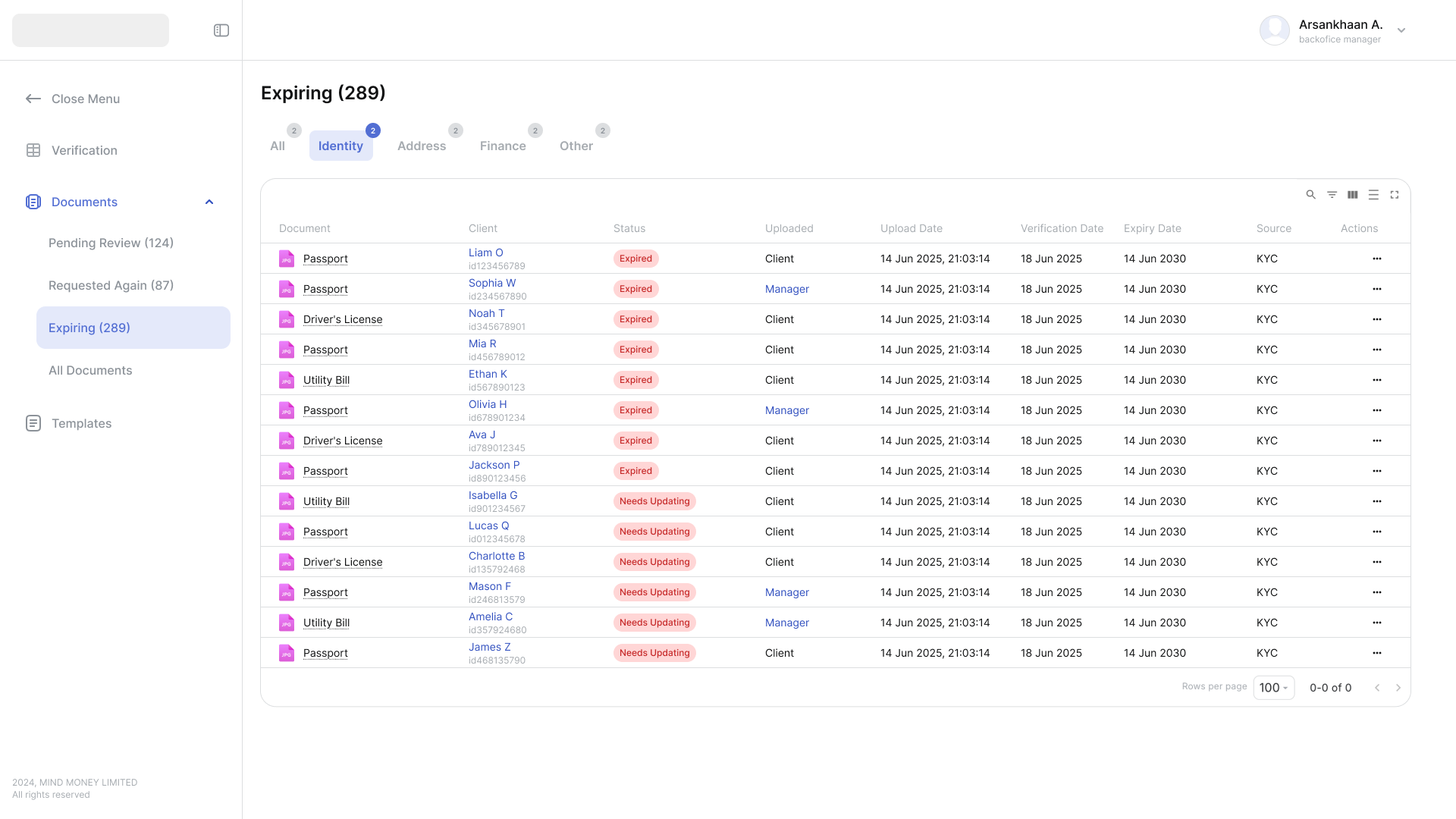Open client link Noah T

click(x=486, y=313)
